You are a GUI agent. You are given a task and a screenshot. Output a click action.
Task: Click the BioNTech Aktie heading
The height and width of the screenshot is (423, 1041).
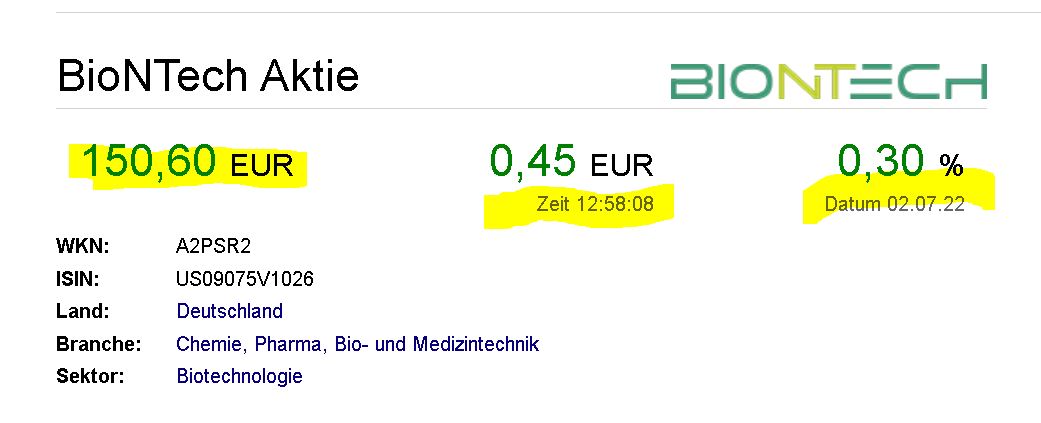click(x=208, y=76)
